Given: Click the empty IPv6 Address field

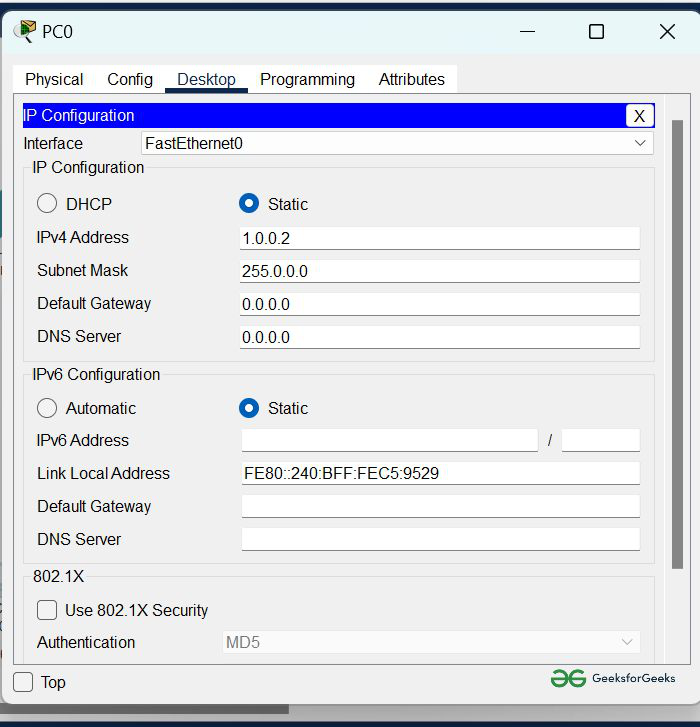Looking at the screenshot, I should pyautogui.click(x=389, y=440).
